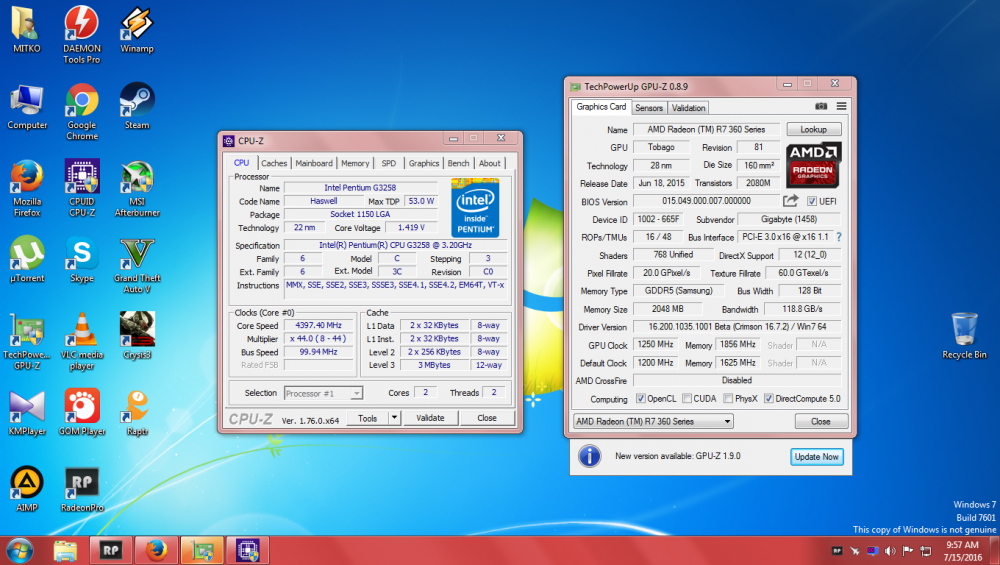Click the Validate button in CPU-Z

(x=430, y=418)
